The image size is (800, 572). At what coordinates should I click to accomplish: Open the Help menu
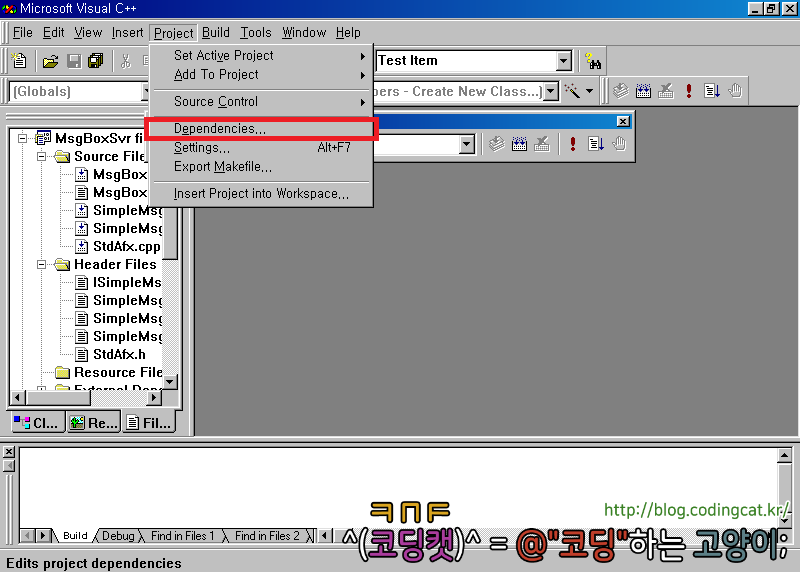point(348,33)
